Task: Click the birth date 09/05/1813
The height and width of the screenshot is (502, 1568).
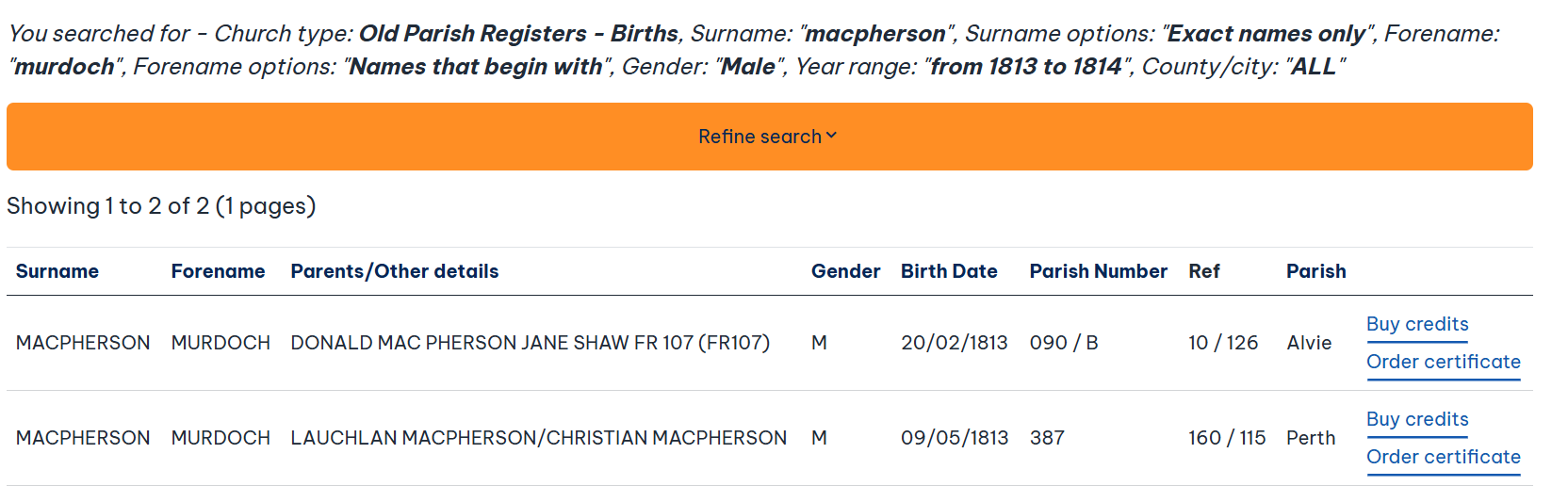Action: coord(954,438)
